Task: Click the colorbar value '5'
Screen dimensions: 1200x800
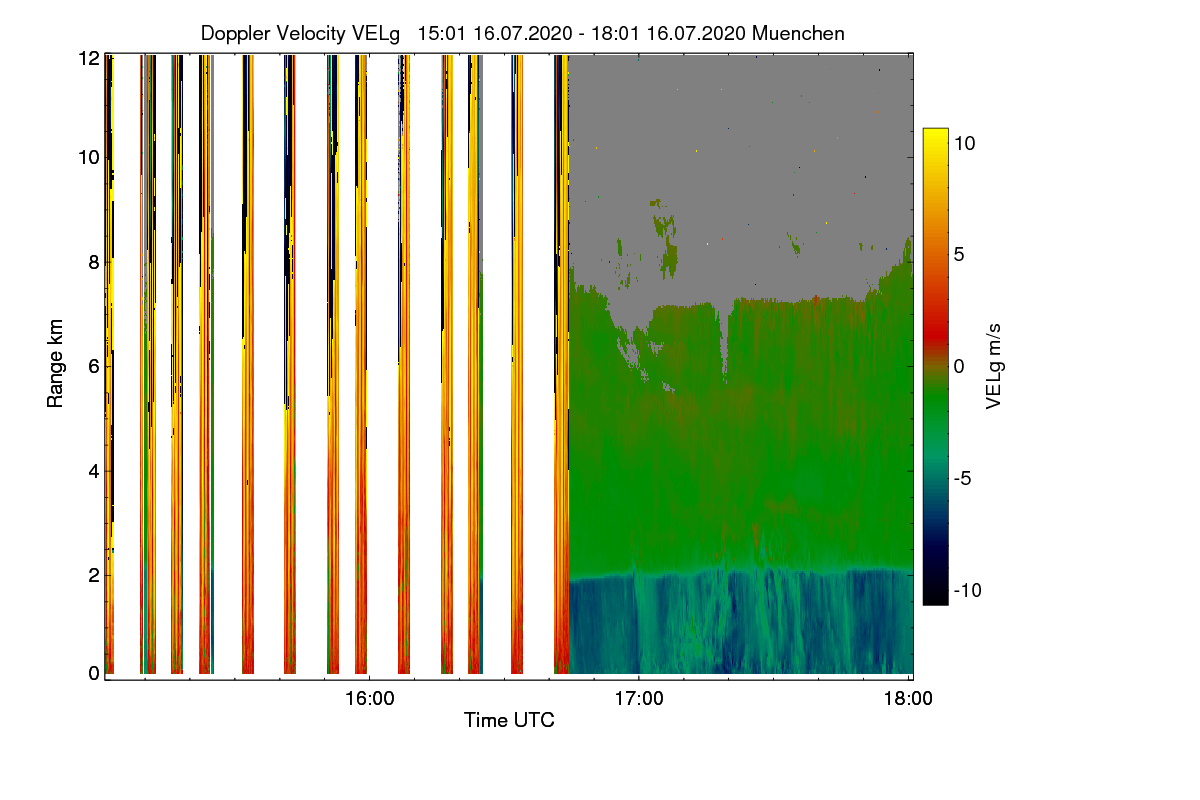Action: click(x=958, y=254)
